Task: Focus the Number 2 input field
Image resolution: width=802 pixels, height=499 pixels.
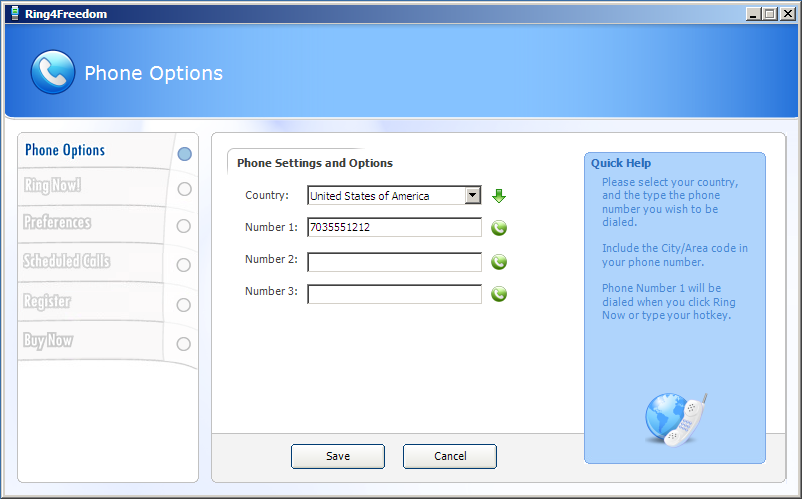Action: [394, 262]
